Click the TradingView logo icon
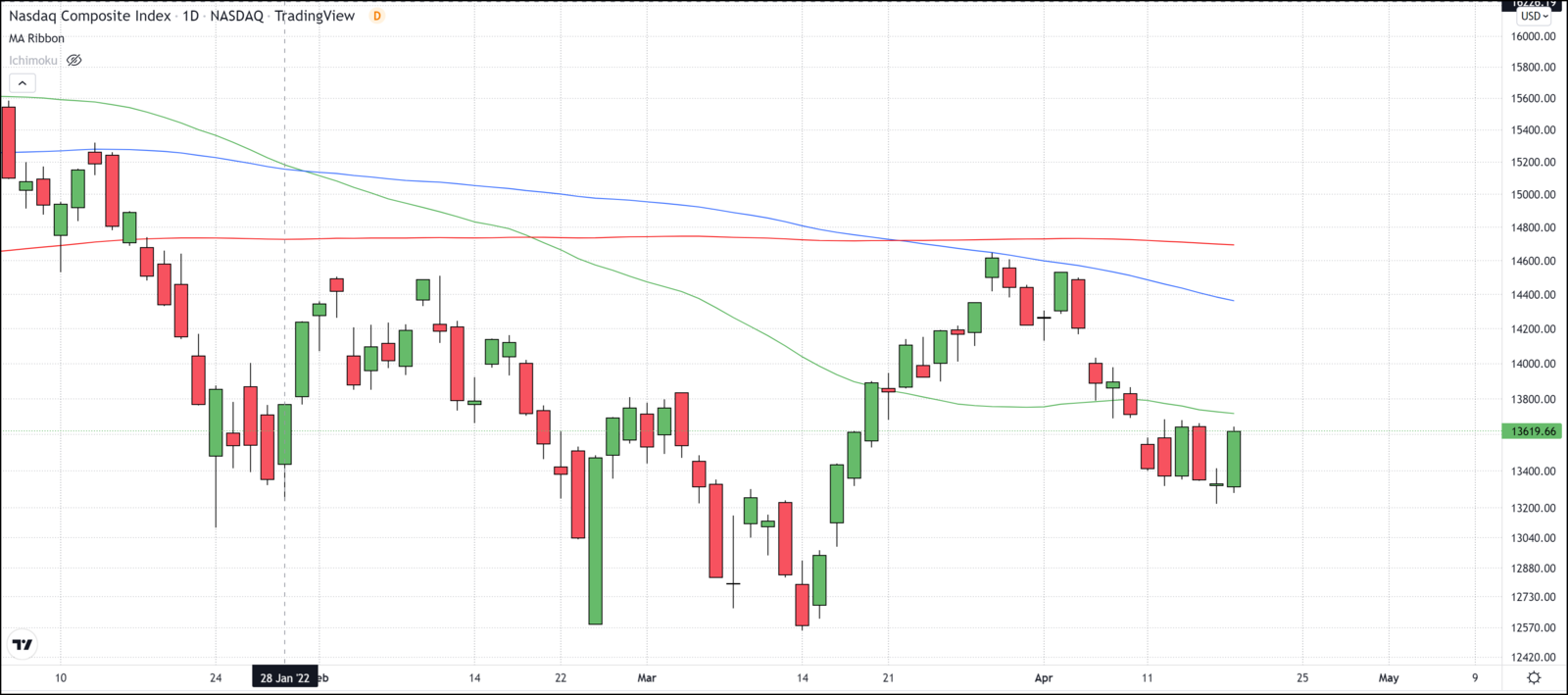Viewport: 1568px width, 695px height. click(22, 644)
